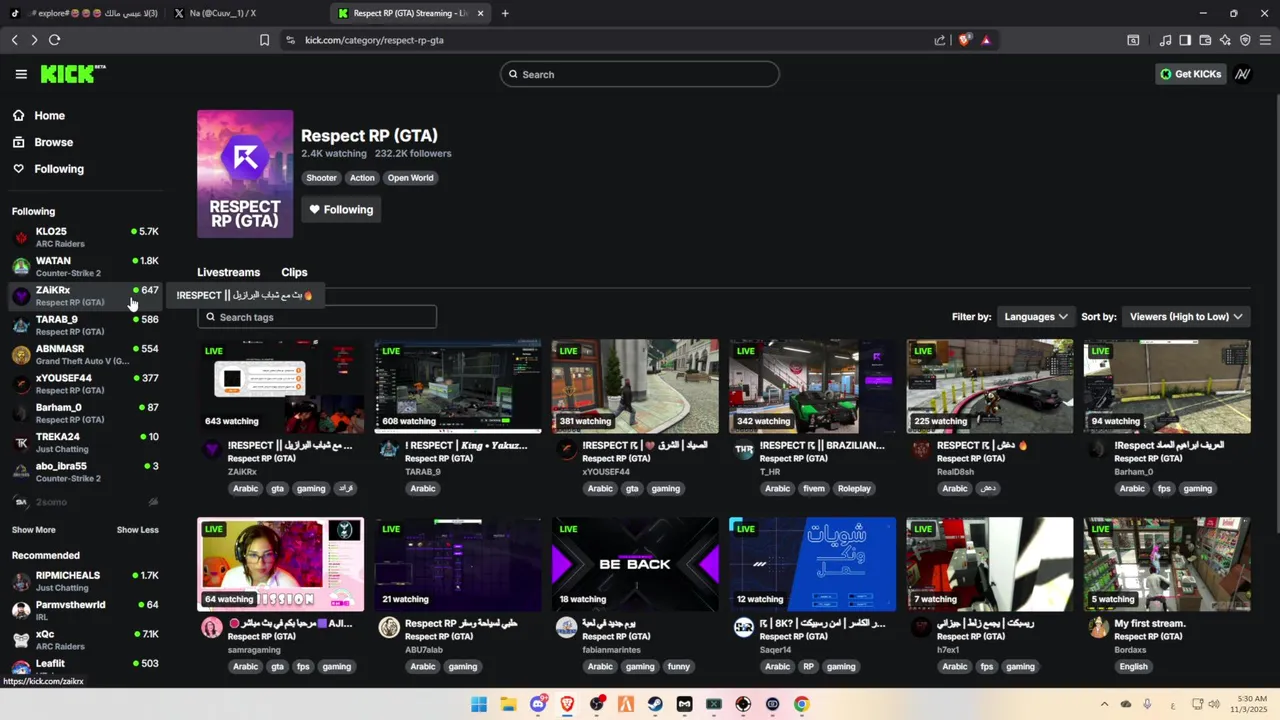This screenshot has height=720, width=1280.
Task: Open TARAB_9 channel in Following list
Action: pyautogui.click(x=85, y=325)
